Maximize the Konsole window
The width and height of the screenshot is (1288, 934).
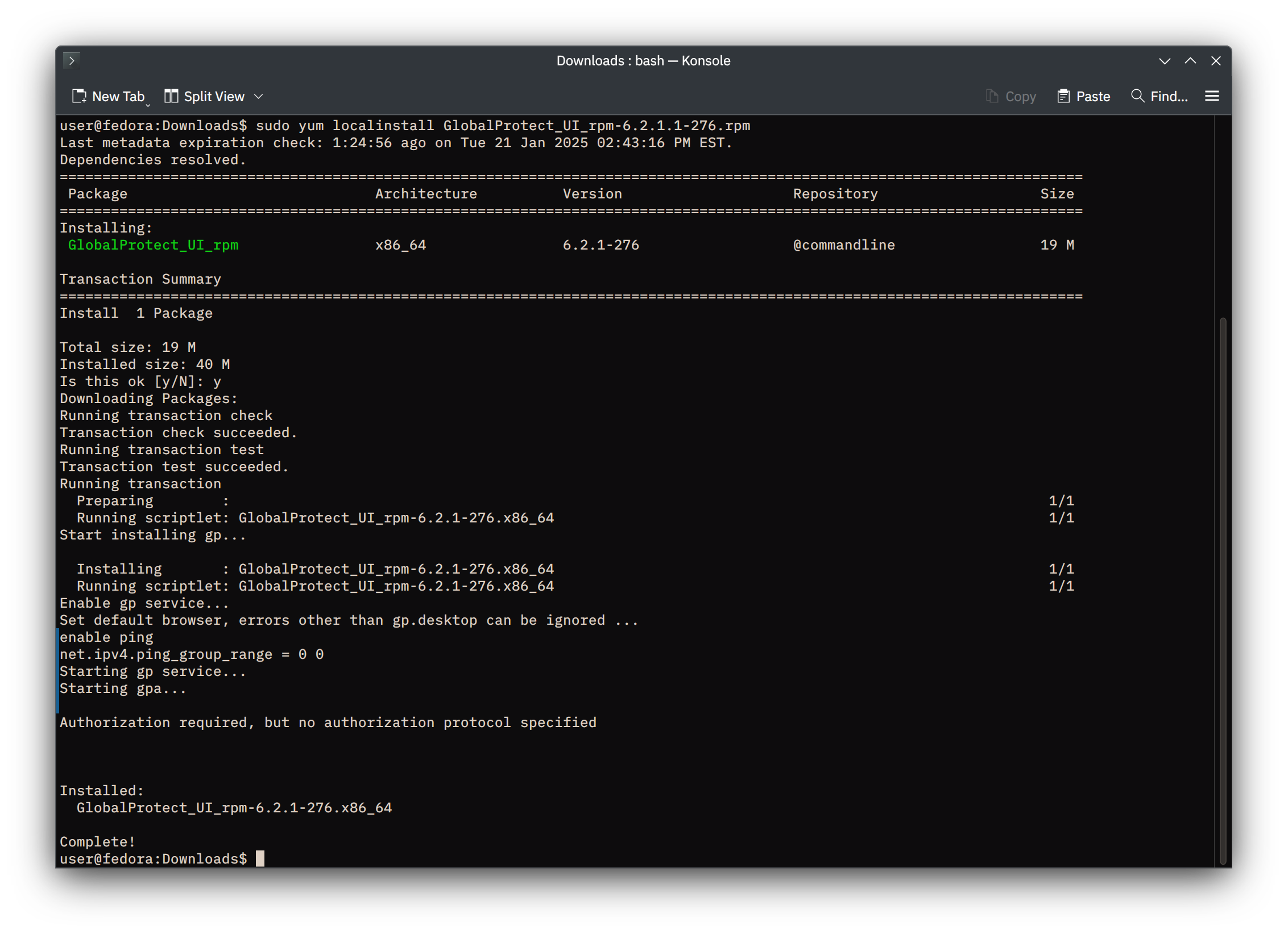point(1190,61)
